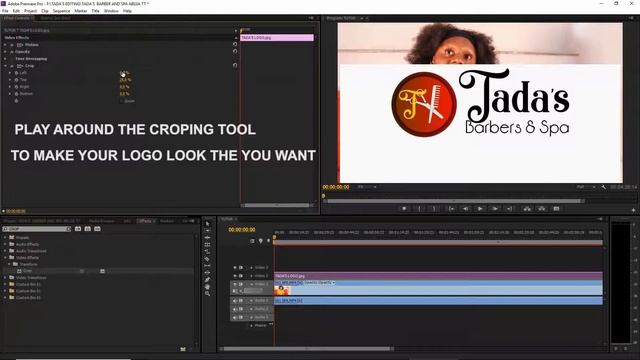This screenshot has height=360, width=640.
Task: Create new custom bin in Effects panel
Action: tap(183, 349)
